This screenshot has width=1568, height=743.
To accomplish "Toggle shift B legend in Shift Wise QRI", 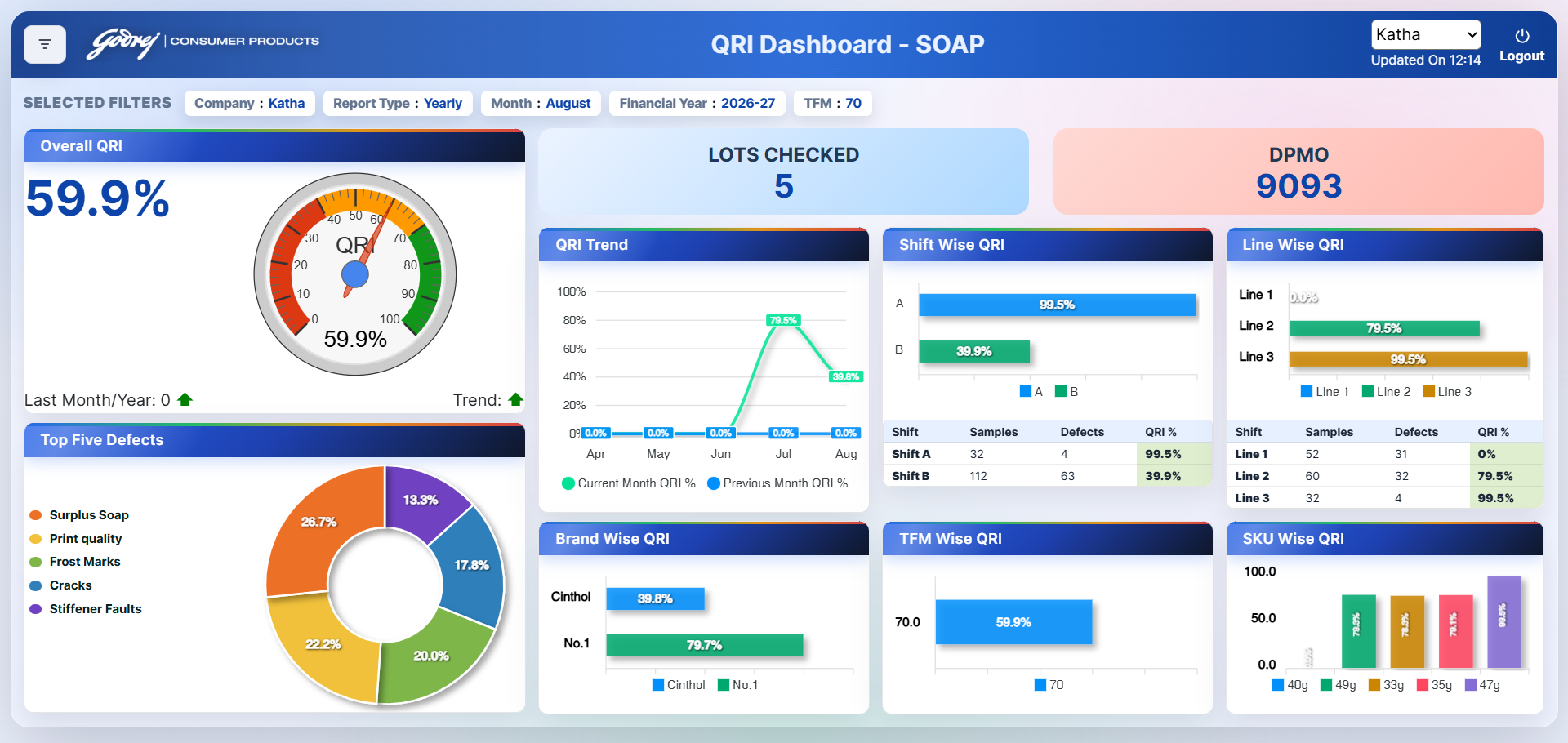I will pos(1067,392).
